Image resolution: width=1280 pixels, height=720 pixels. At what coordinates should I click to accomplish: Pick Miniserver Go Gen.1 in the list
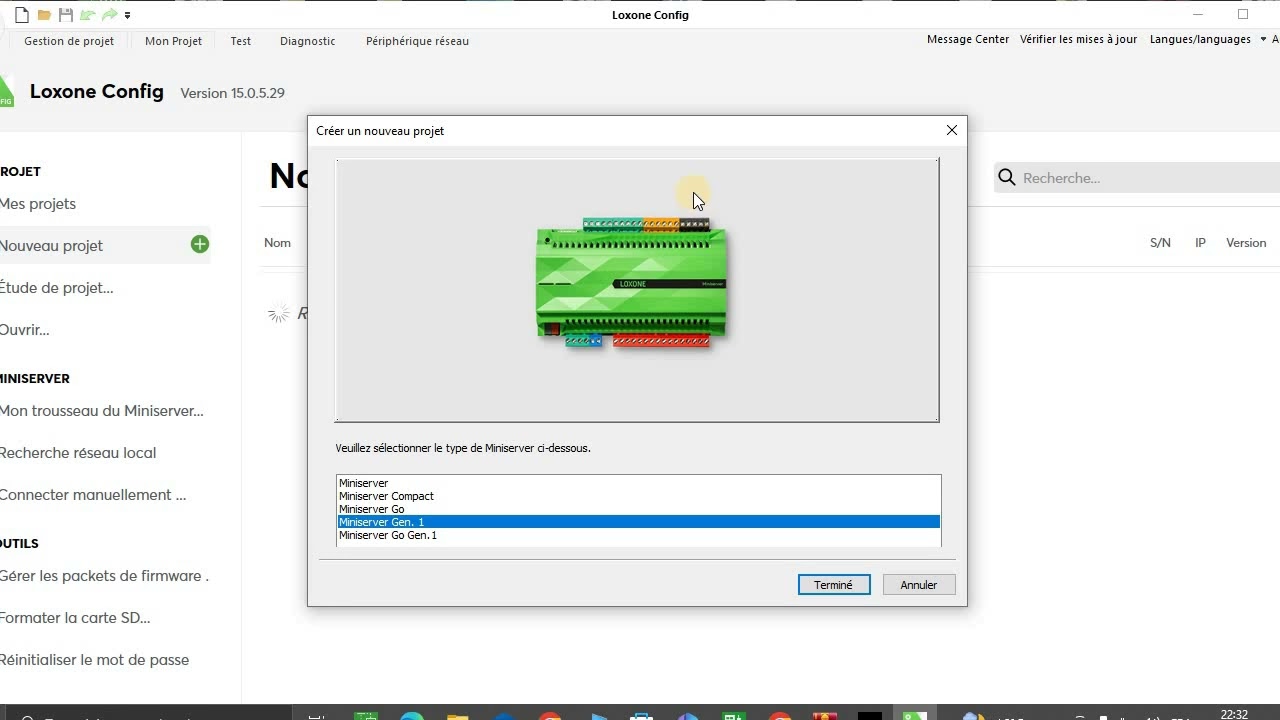pyautogui.click(x=639, y=535)
